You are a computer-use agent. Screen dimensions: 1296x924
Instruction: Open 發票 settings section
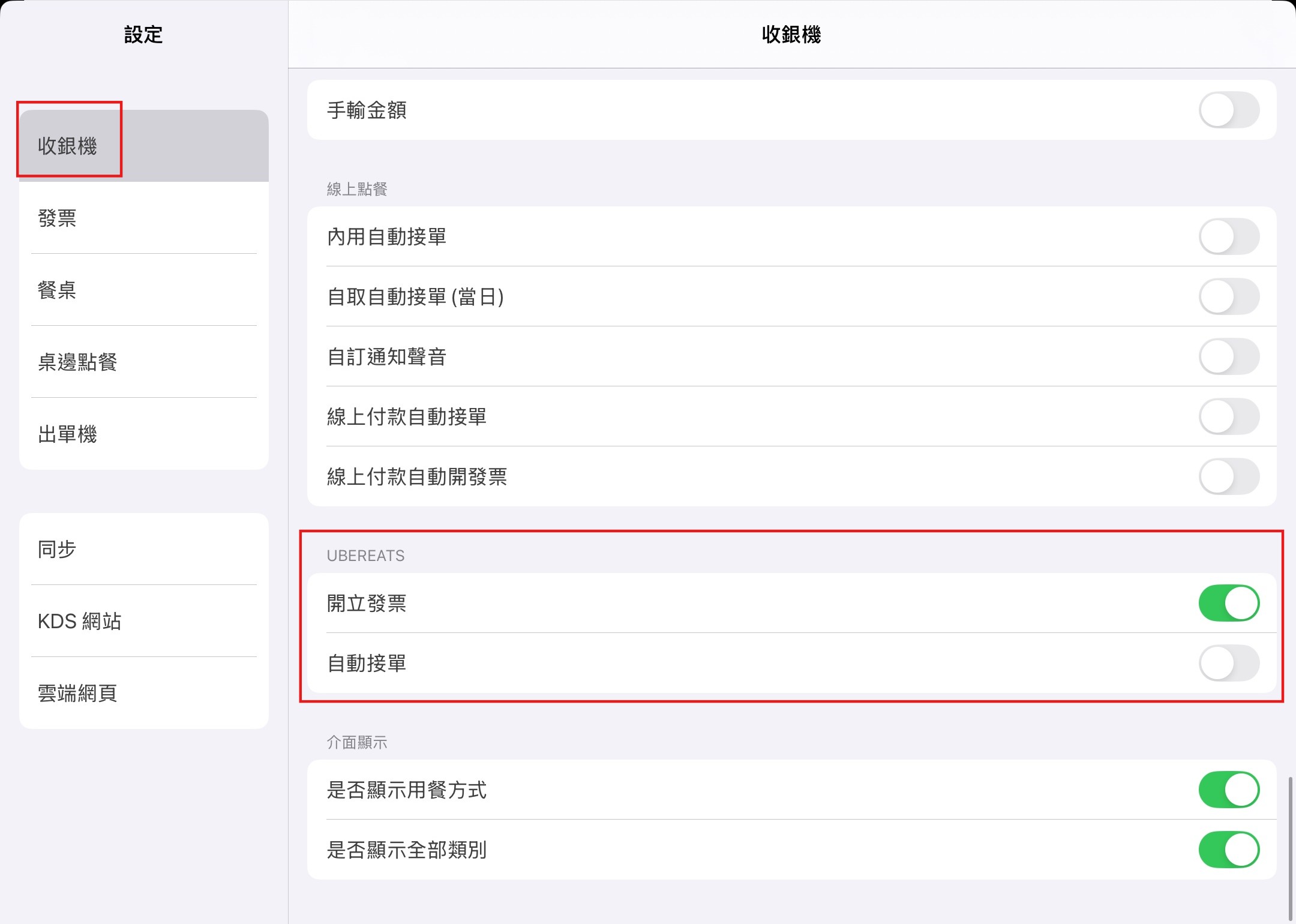pyautogui.click(x=144, y=218)
